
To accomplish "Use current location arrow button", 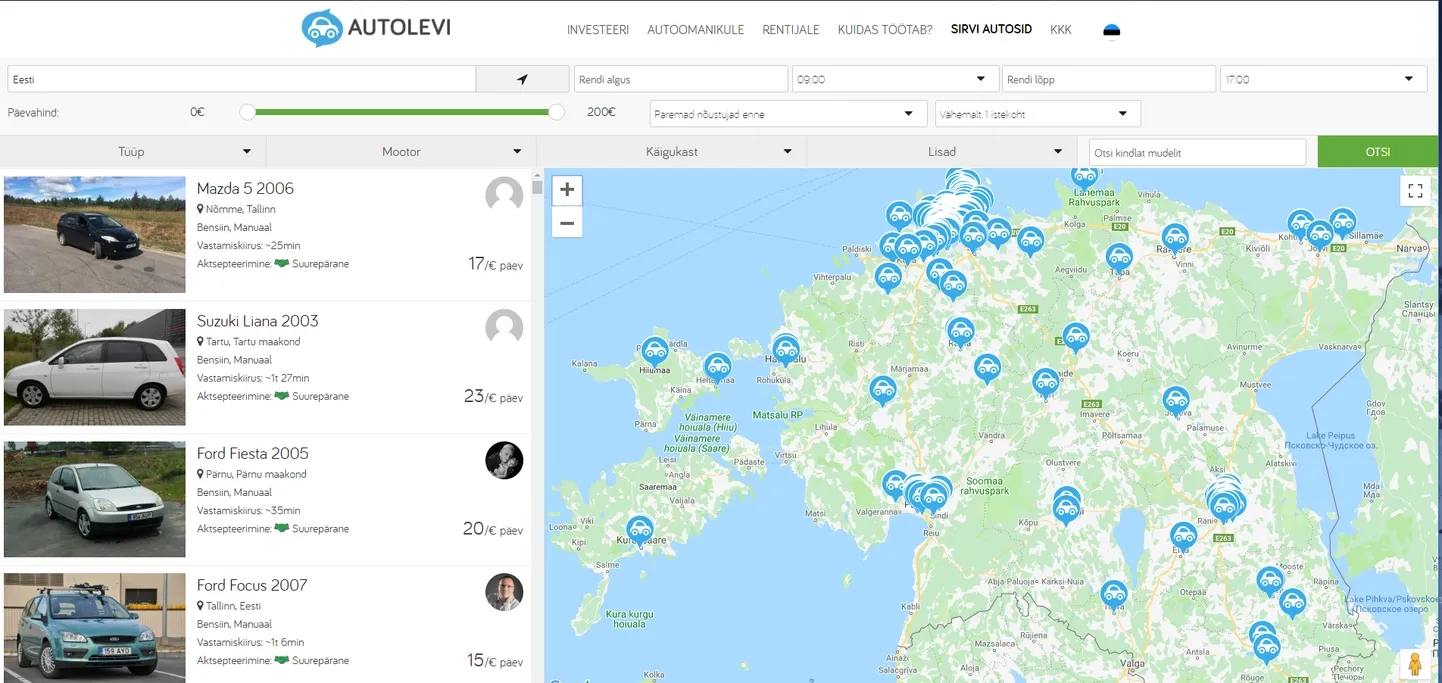I will (522, 79).
